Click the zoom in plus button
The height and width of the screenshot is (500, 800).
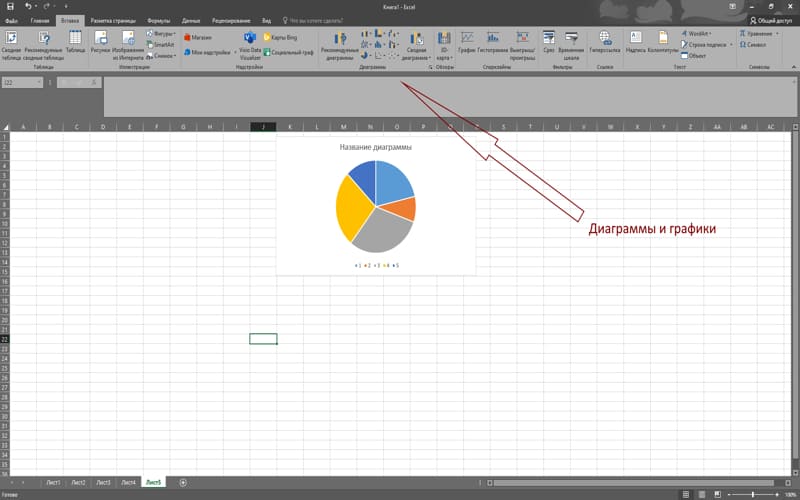pos(777,494)
